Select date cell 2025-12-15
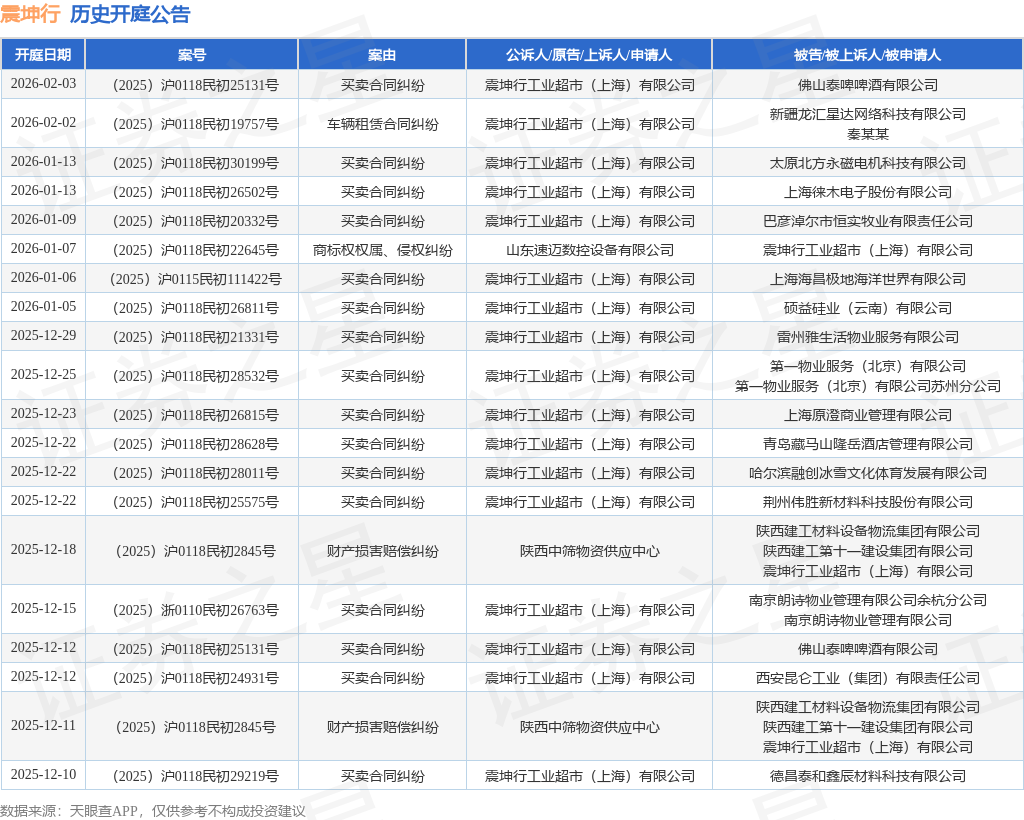The width and height of the screenshot is (1024, 820). click(x=43, y=608)
